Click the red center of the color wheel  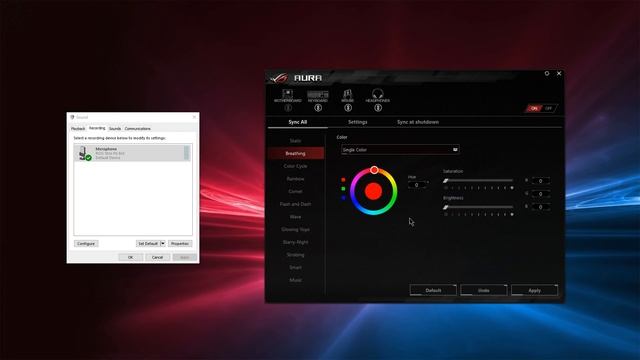click(373, 191)
